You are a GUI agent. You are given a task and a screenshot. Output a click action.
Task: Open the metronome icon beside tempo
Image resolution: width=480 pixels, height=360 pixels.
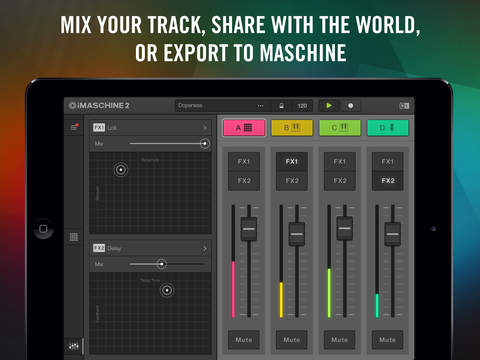click(281, 106)
